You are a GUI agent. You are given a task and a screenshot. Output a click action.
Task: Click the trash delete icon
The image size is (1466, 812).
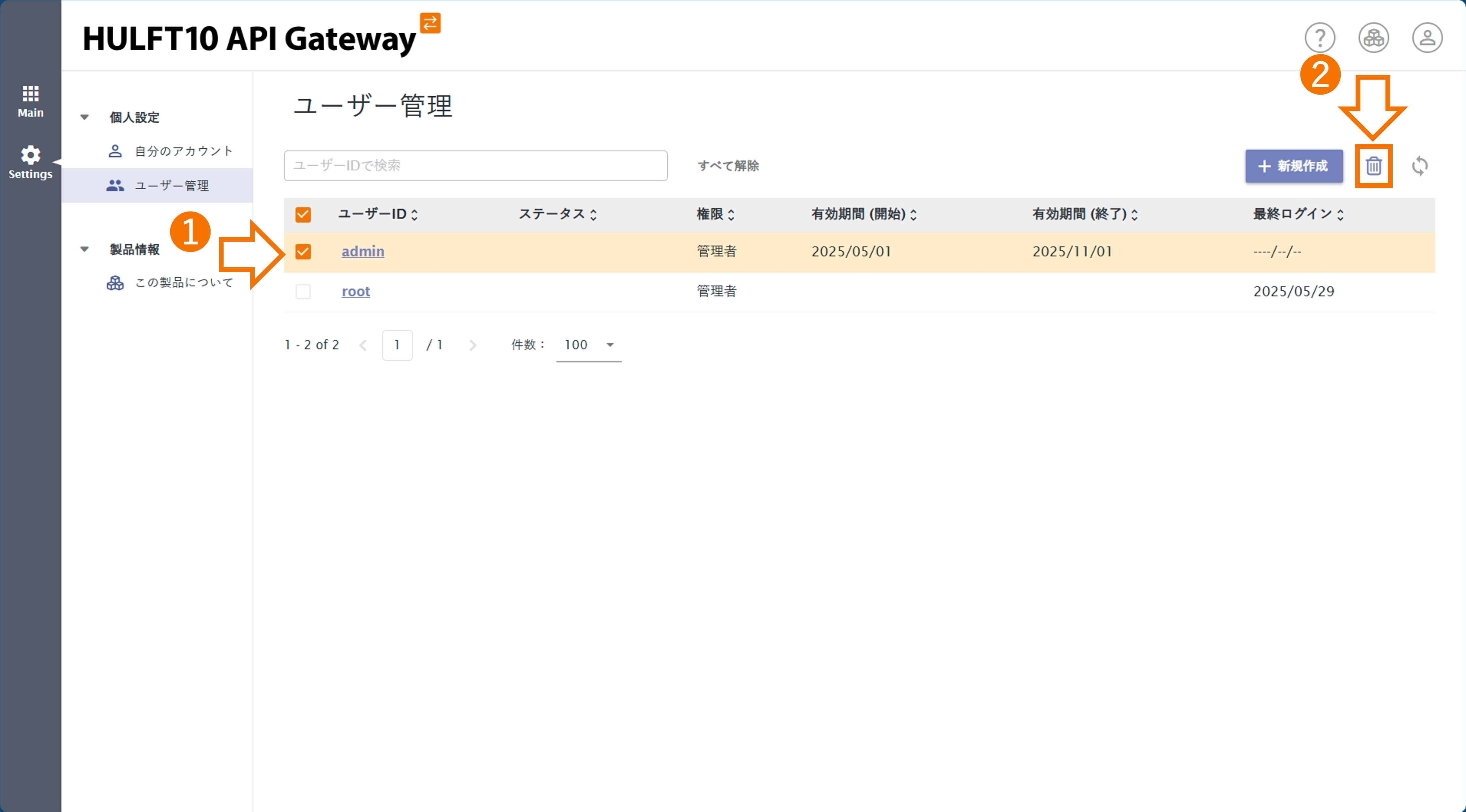pyautogui.click(x=1373, y=166)
